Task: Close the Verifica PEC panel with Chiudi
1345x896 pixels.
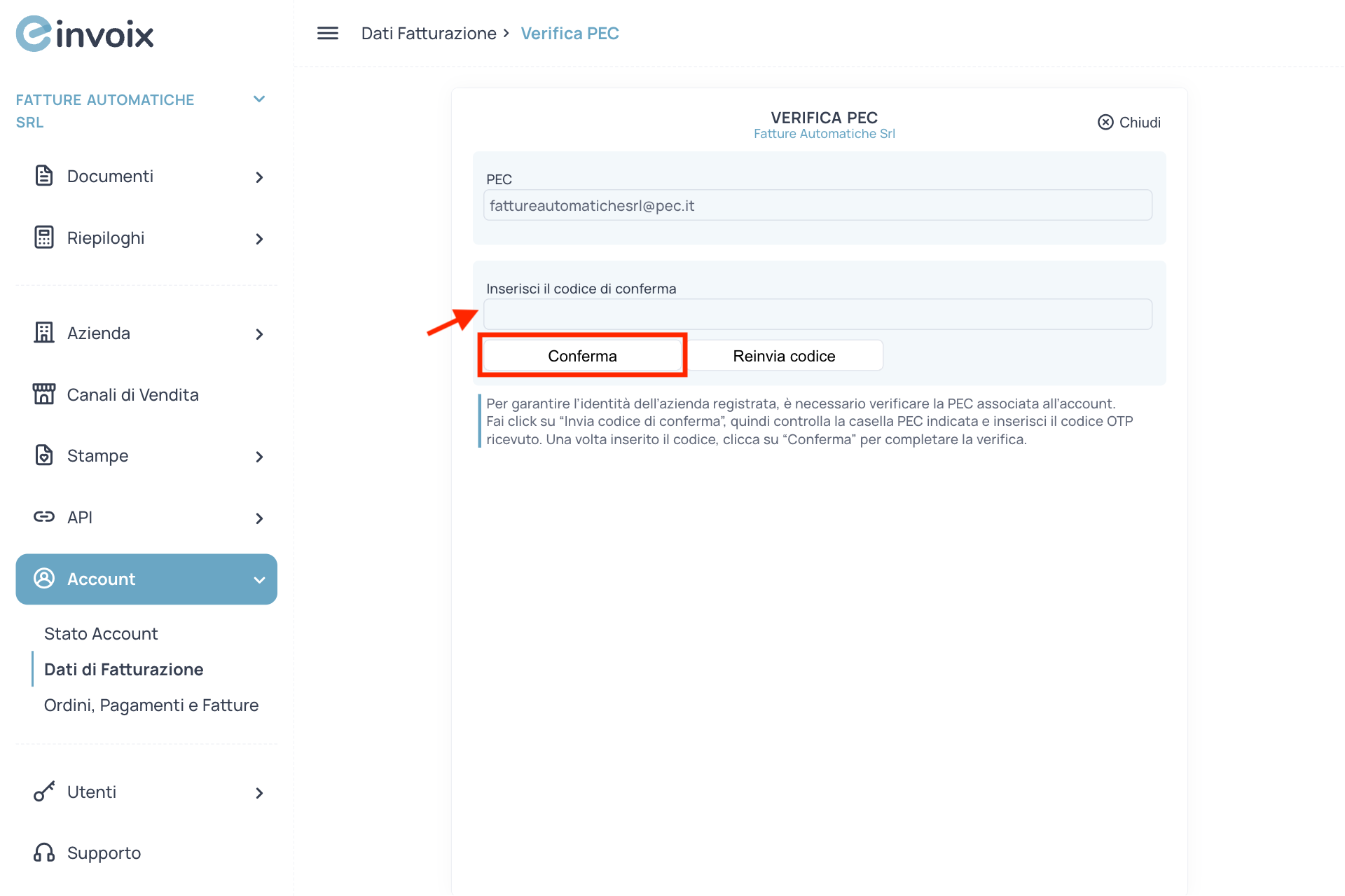Action: (x=1129, y=123)
